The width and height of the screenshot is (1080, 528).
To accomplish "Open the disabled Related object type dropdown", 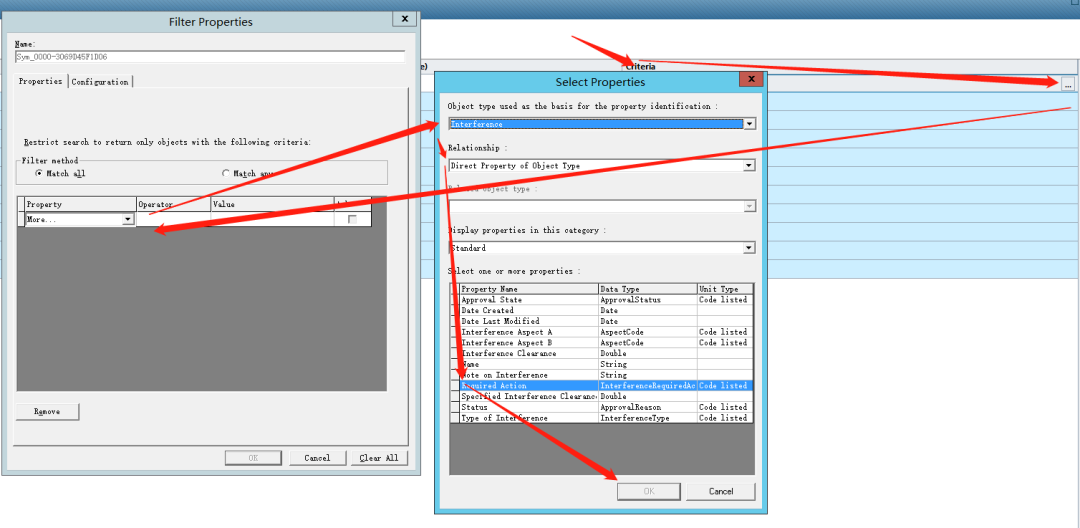I will 749,206.
